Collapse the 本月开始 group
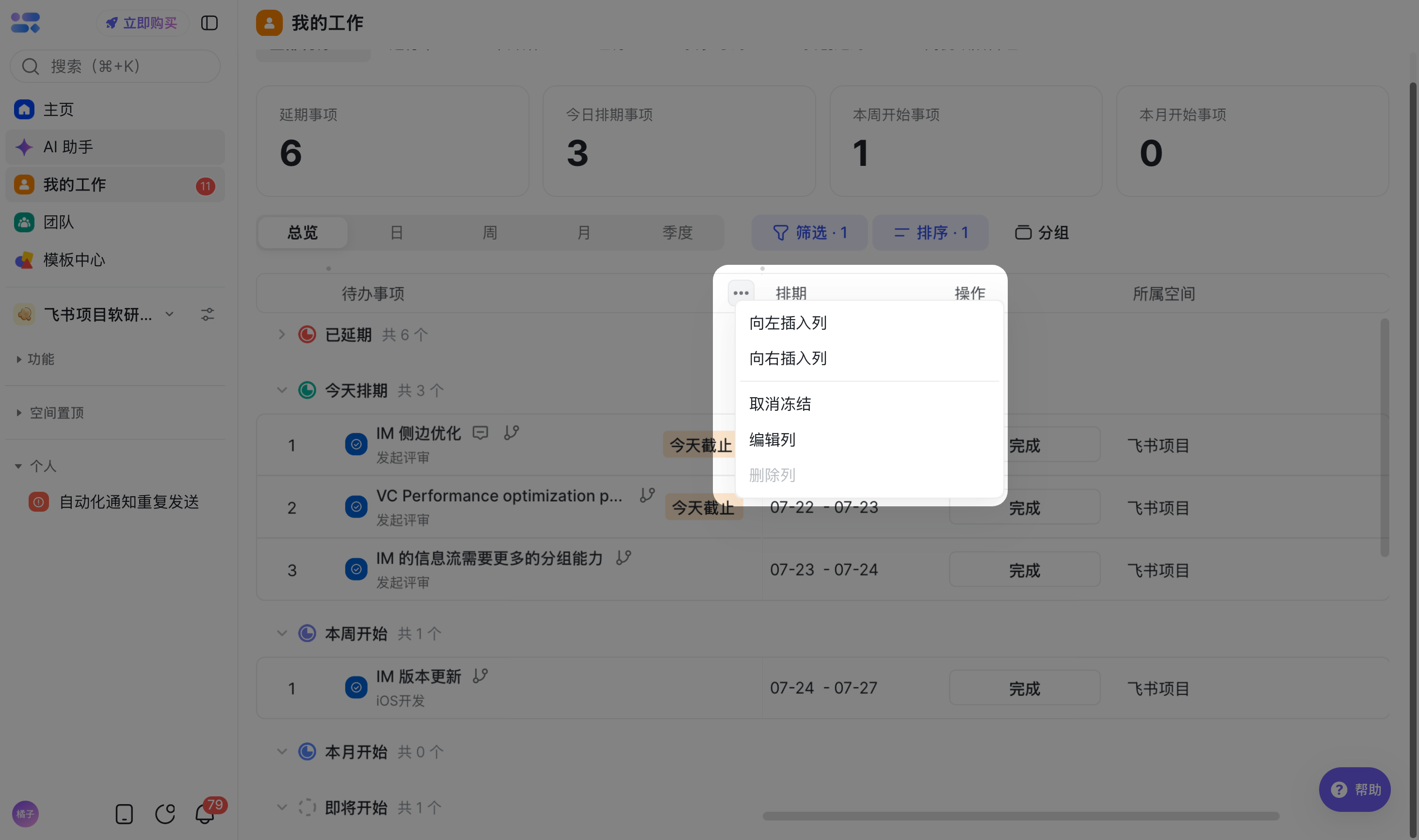 [282, 752]
